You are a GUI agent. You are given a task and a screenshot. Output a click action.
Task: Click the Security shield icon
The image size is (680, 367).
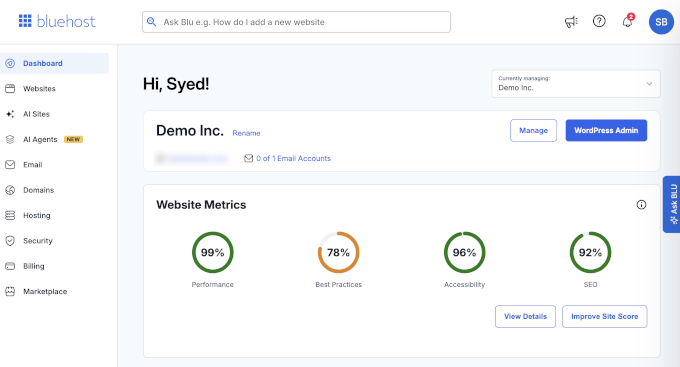click(10, 241)
